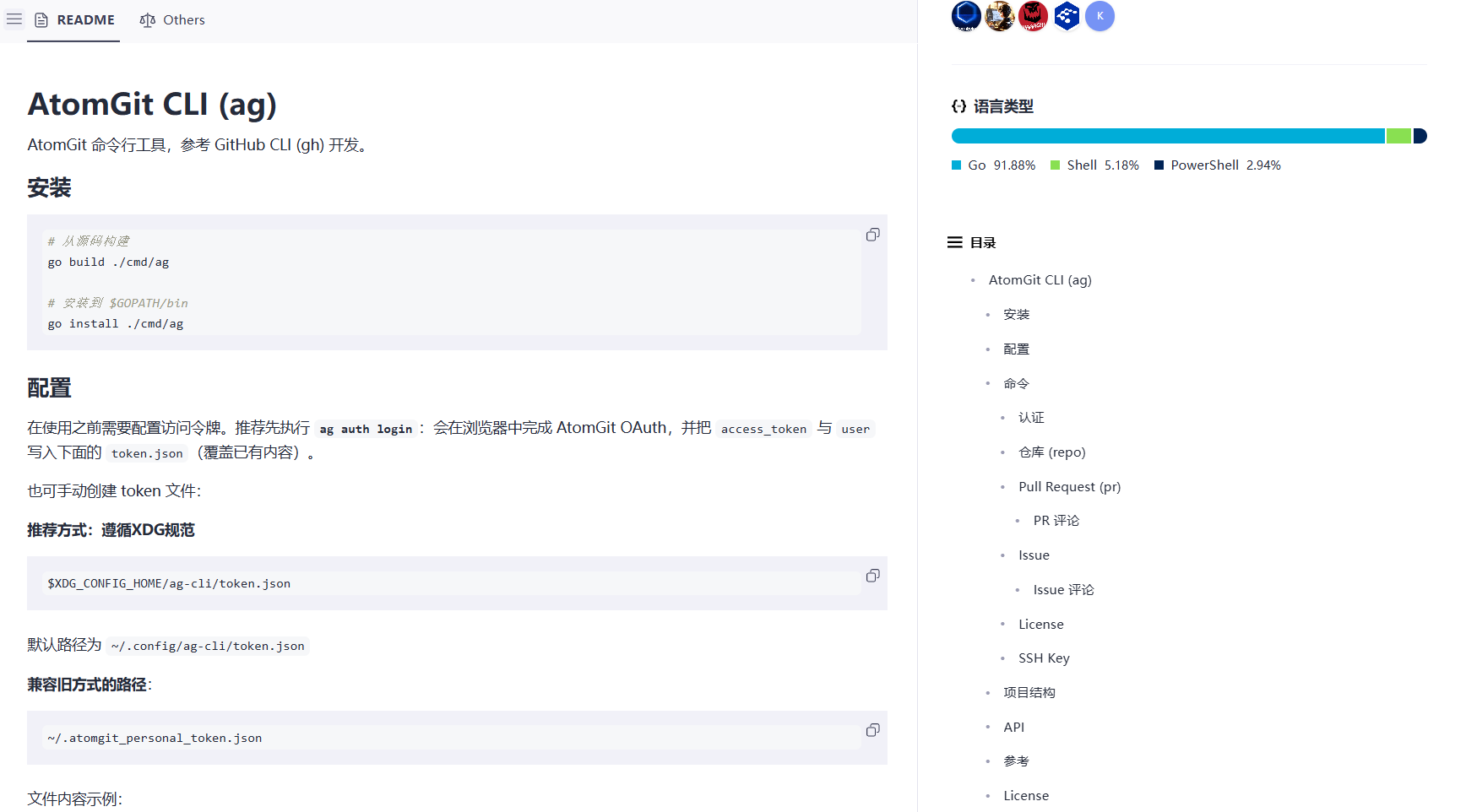Screen dimensions: 1466x812
Task: Jump to 认证 section in contents
Action: [x=1031, y=418]
